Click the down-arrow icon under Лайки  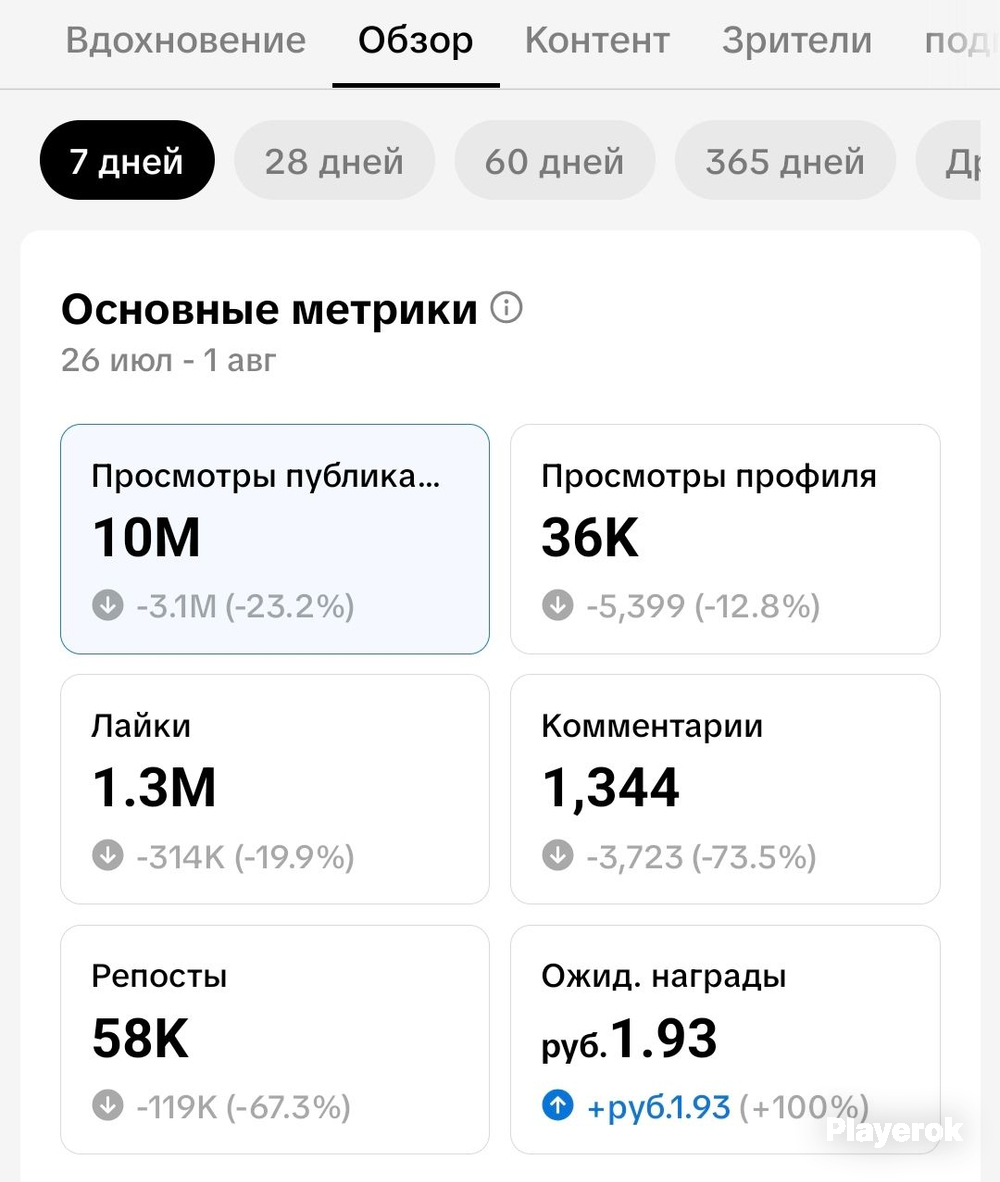click(x=108, y=856)
